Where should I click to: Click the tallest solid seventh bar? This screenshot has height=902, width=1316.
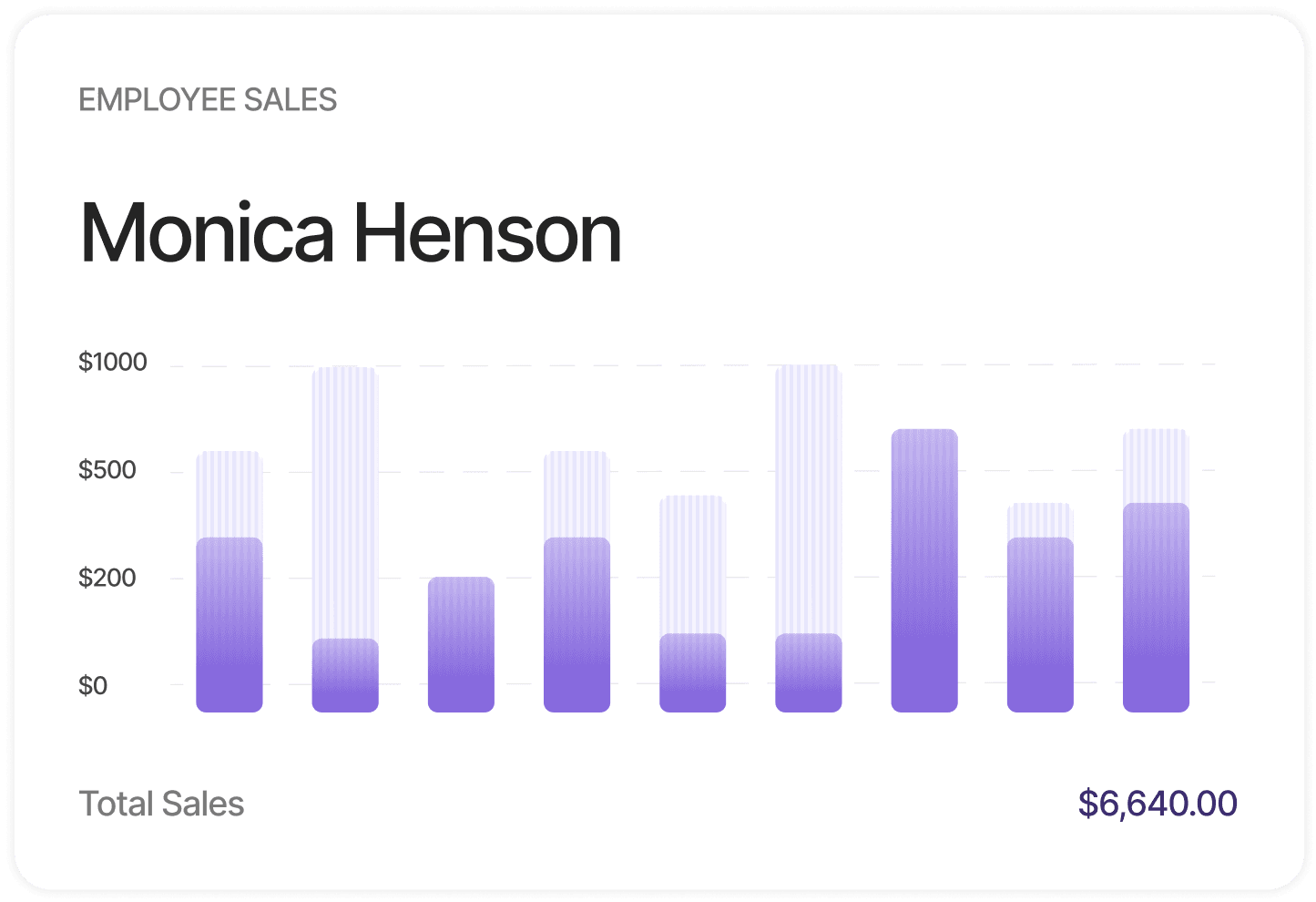click(x=924, y=570)
